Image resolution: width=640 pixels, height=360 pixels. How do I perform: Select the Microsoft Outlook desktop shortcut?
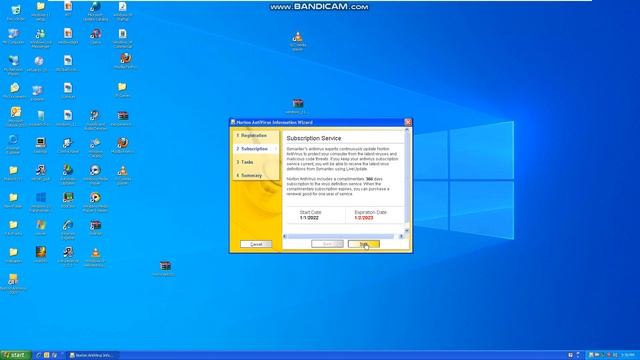pos(15,117)
